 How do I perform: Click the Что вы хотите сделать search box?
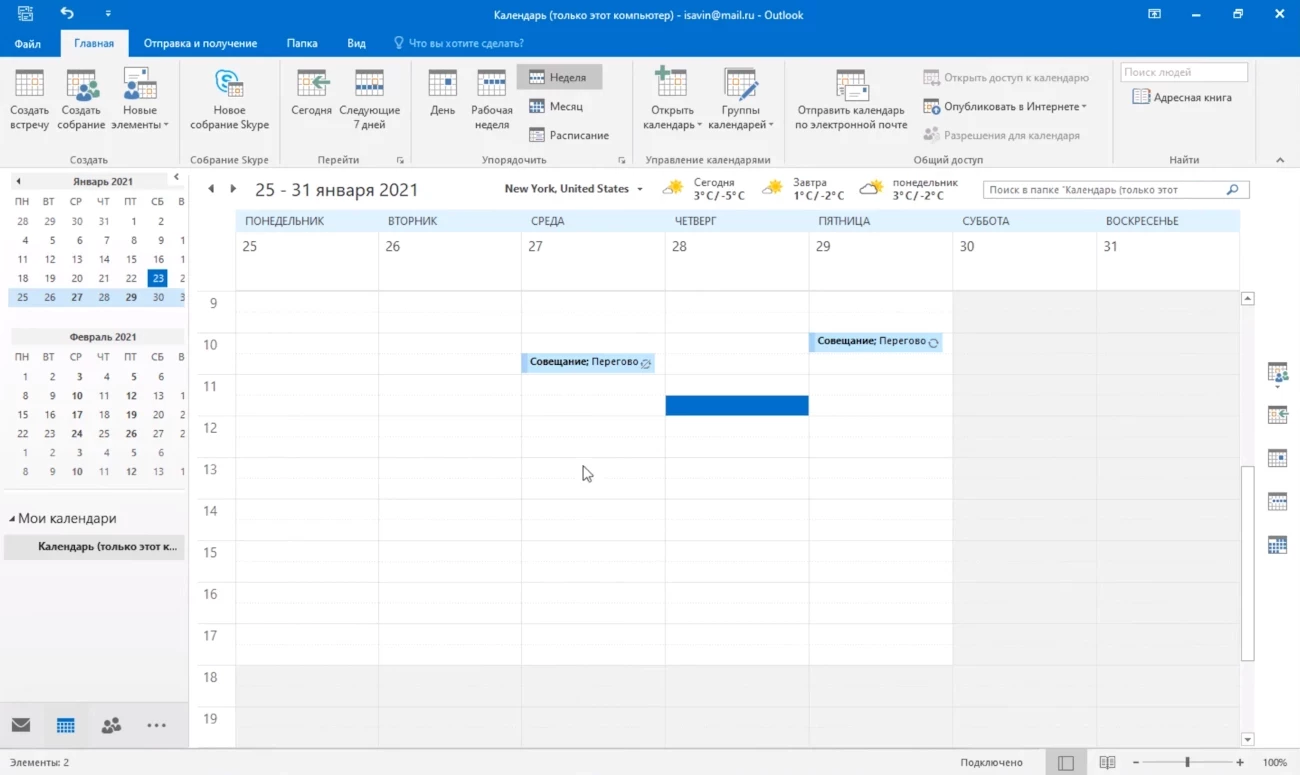point(459,43)
